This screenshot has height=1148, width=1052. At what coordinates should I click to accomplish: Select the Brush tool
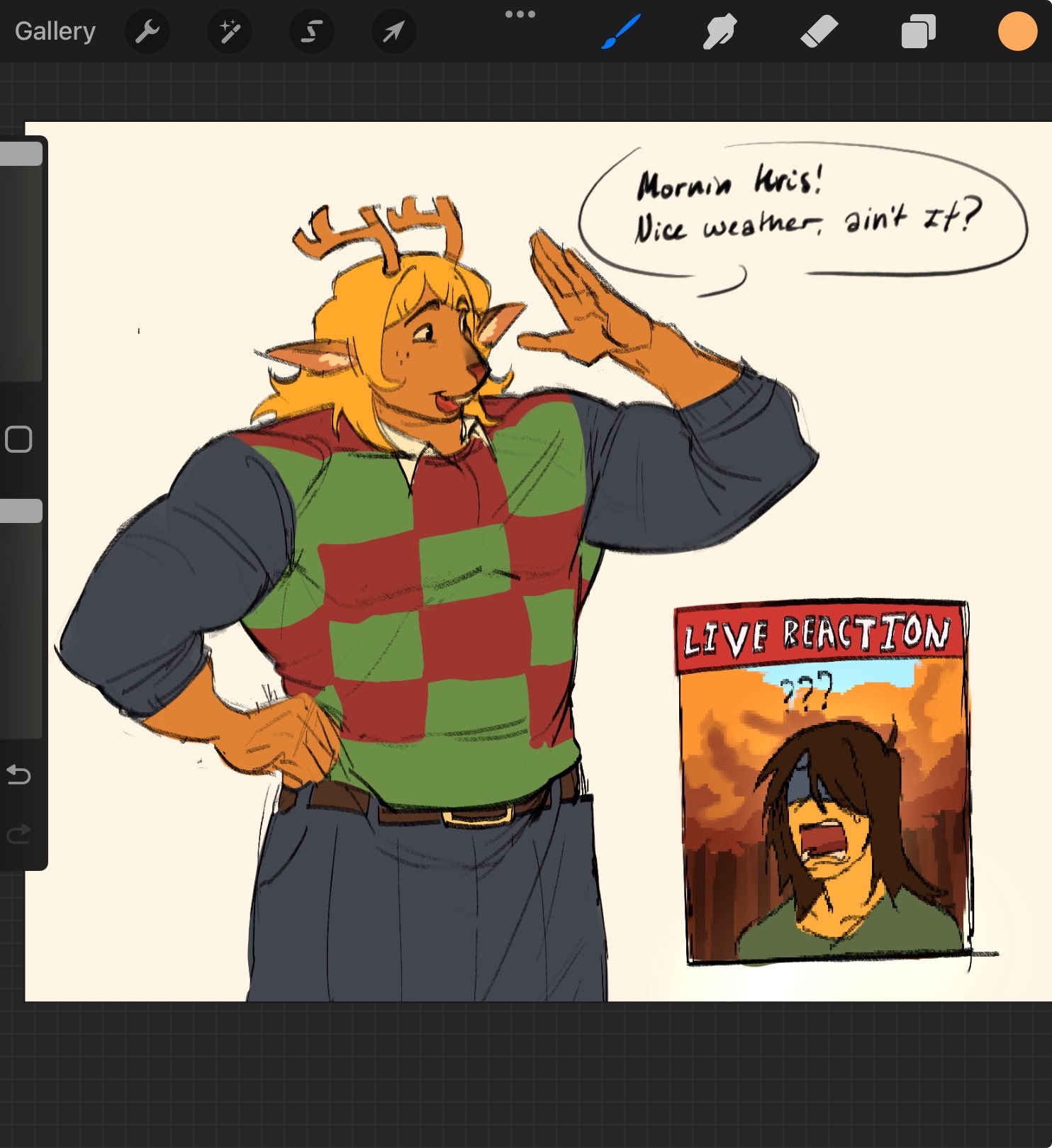pos(621,32)
